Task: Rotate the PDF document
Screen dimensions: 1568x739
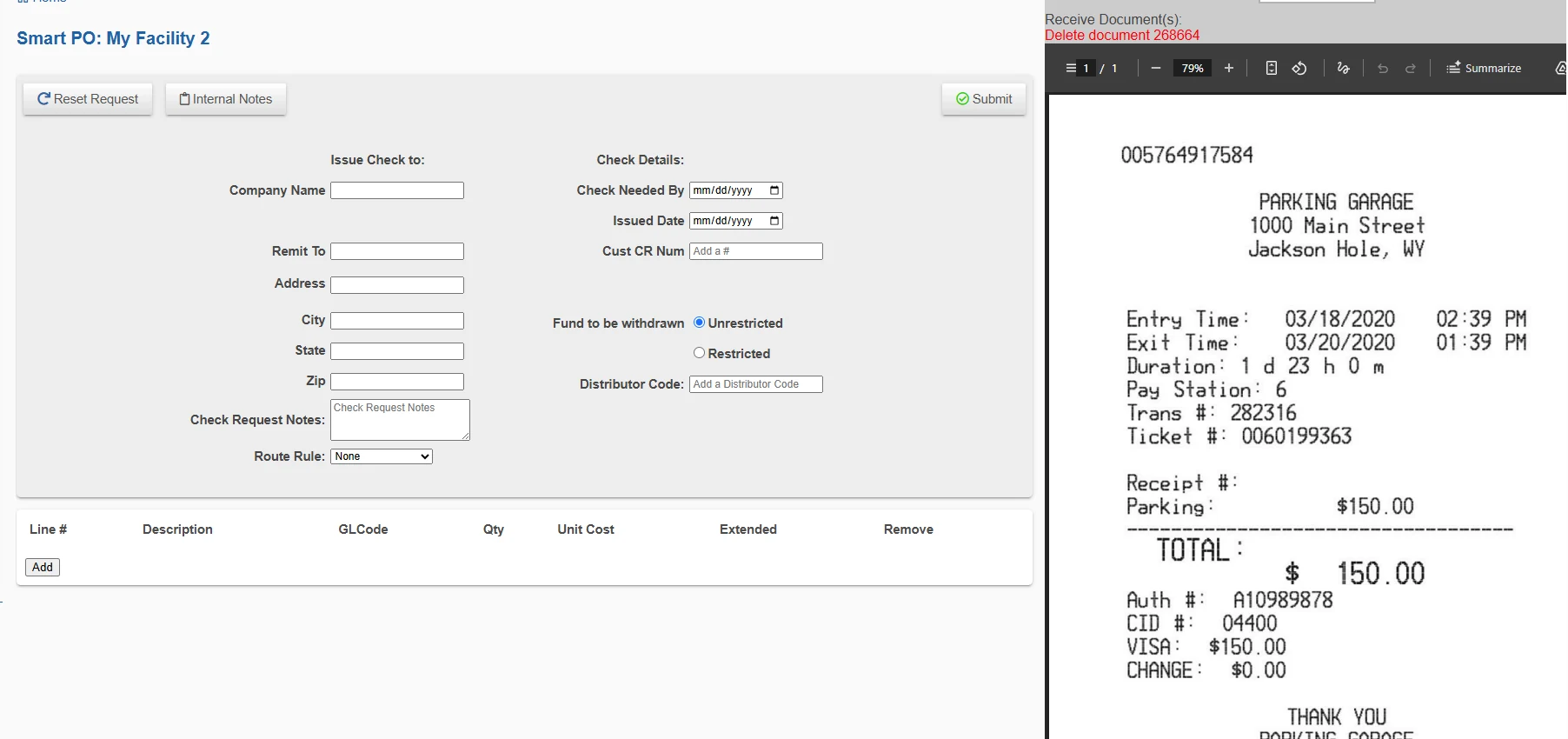Action: pos(1299,68)
